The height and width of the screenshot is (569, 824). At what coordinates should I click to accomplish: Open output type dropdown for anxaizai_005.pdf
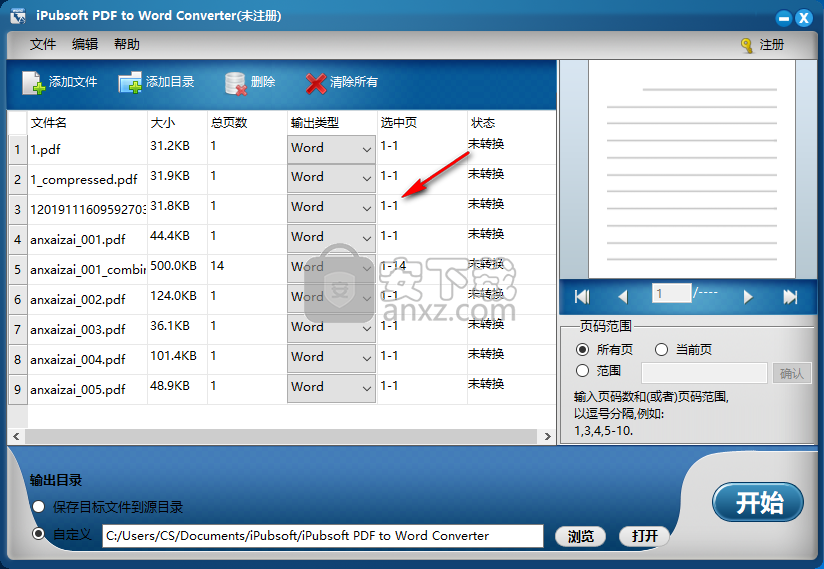[331, 387]
